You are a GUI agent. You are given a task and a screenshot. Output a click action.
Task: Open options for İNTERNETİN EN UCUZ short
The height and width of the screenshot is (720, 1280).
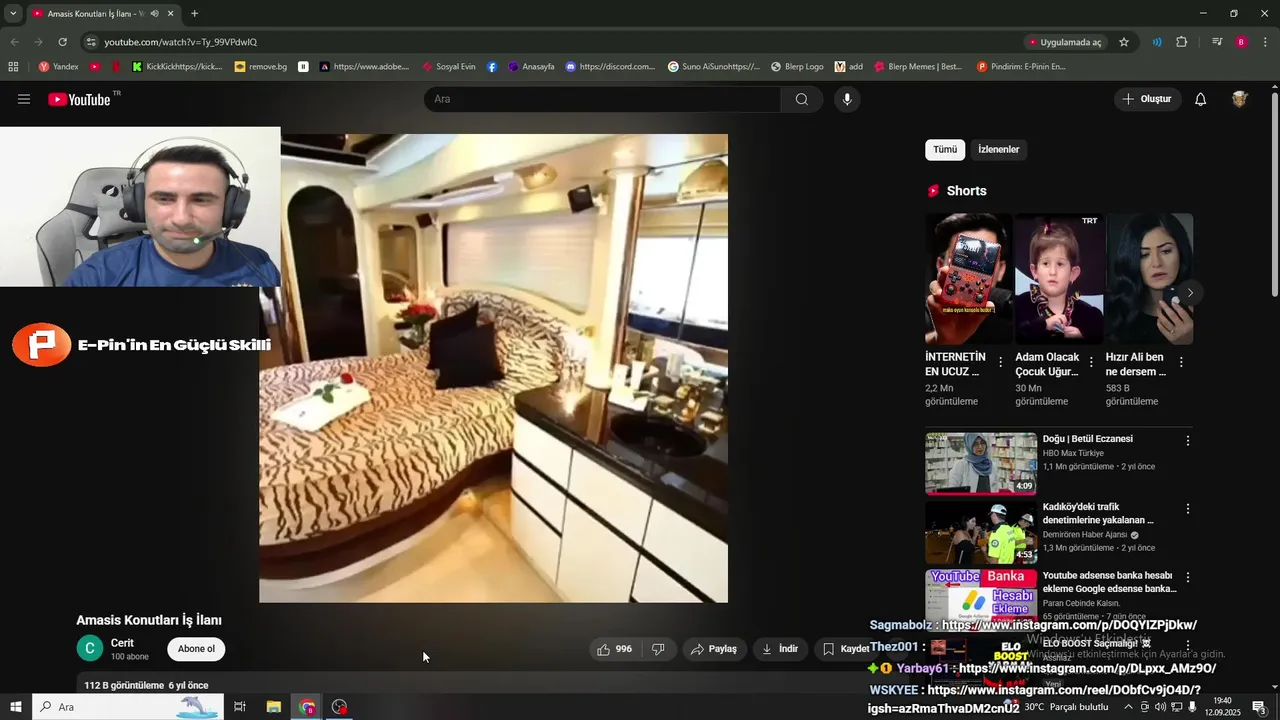(x=1001, y=362)
